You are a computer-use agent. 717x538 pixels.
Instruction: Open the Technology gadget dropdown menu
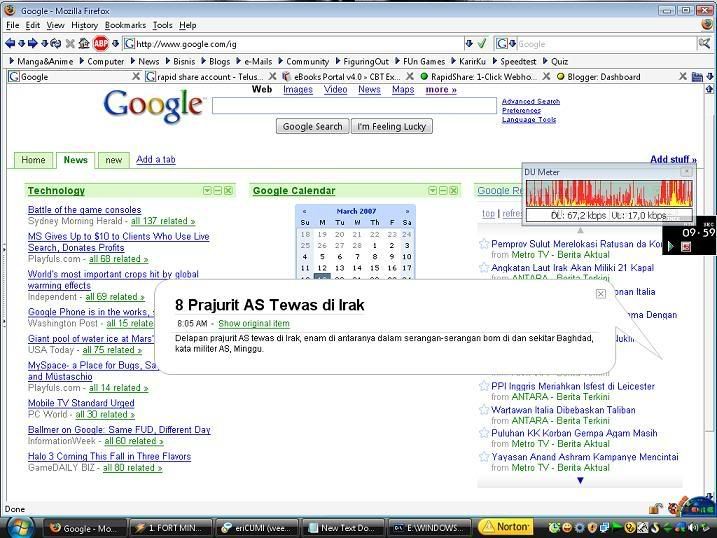click(207, 190)
